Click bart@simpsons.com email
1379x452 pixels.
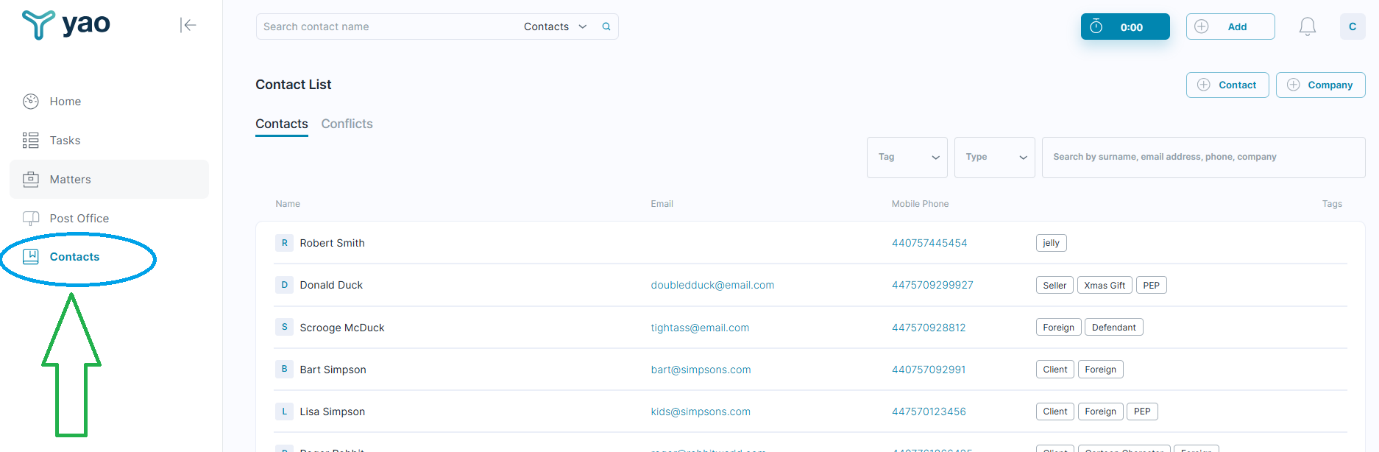coord(700,369)
